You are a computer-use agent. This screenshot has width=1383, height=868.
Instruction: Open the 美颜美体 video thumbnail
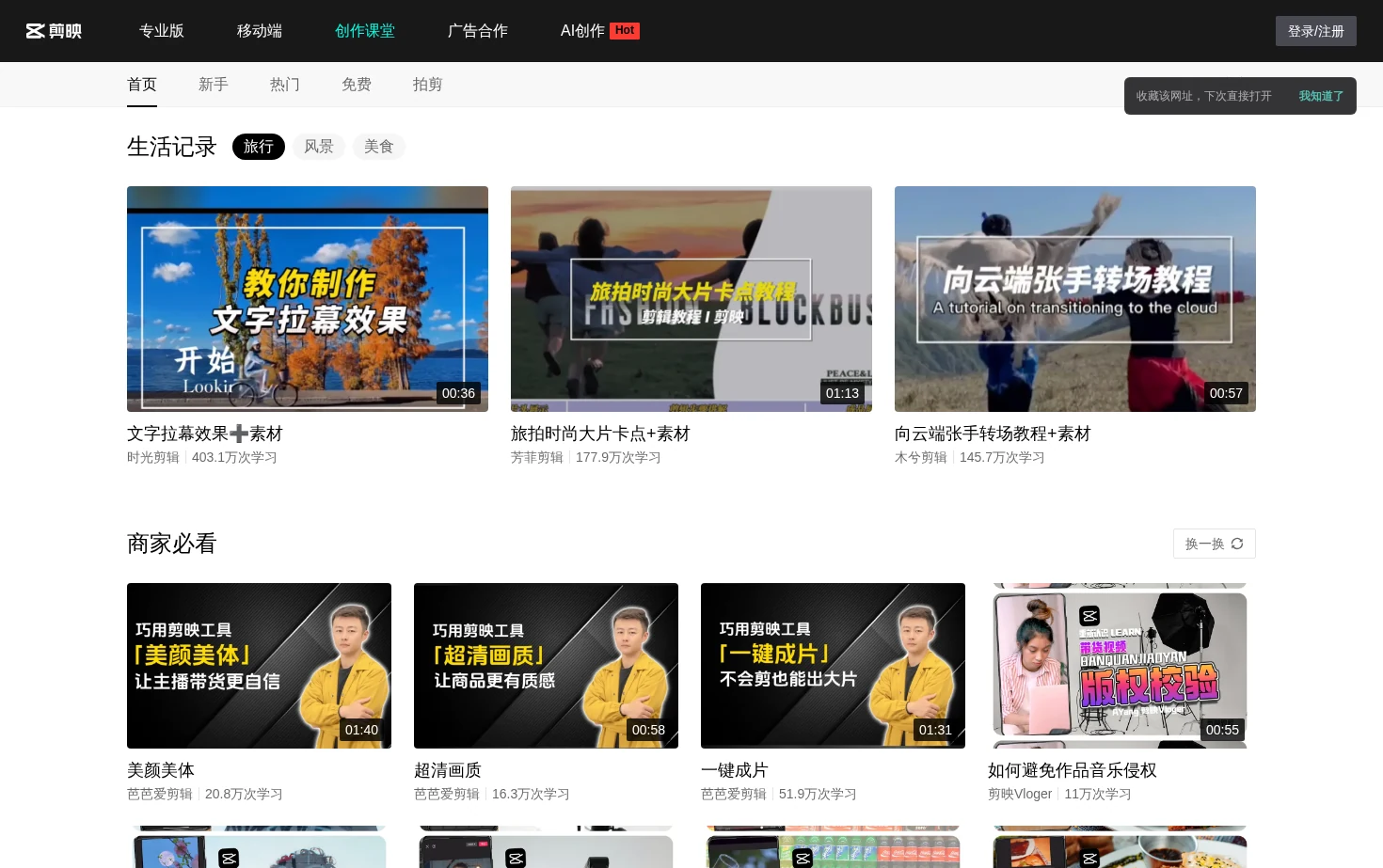(x=259, y=666)
